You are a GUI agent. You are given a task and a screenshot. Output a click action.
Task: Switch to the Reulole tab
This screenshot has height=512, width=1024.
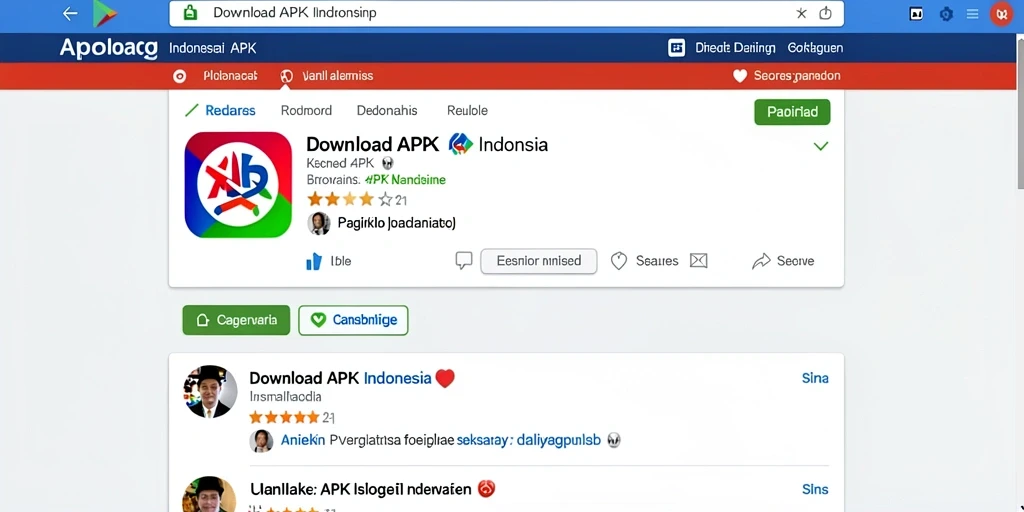pyautogui.click(x=467, y=111)
